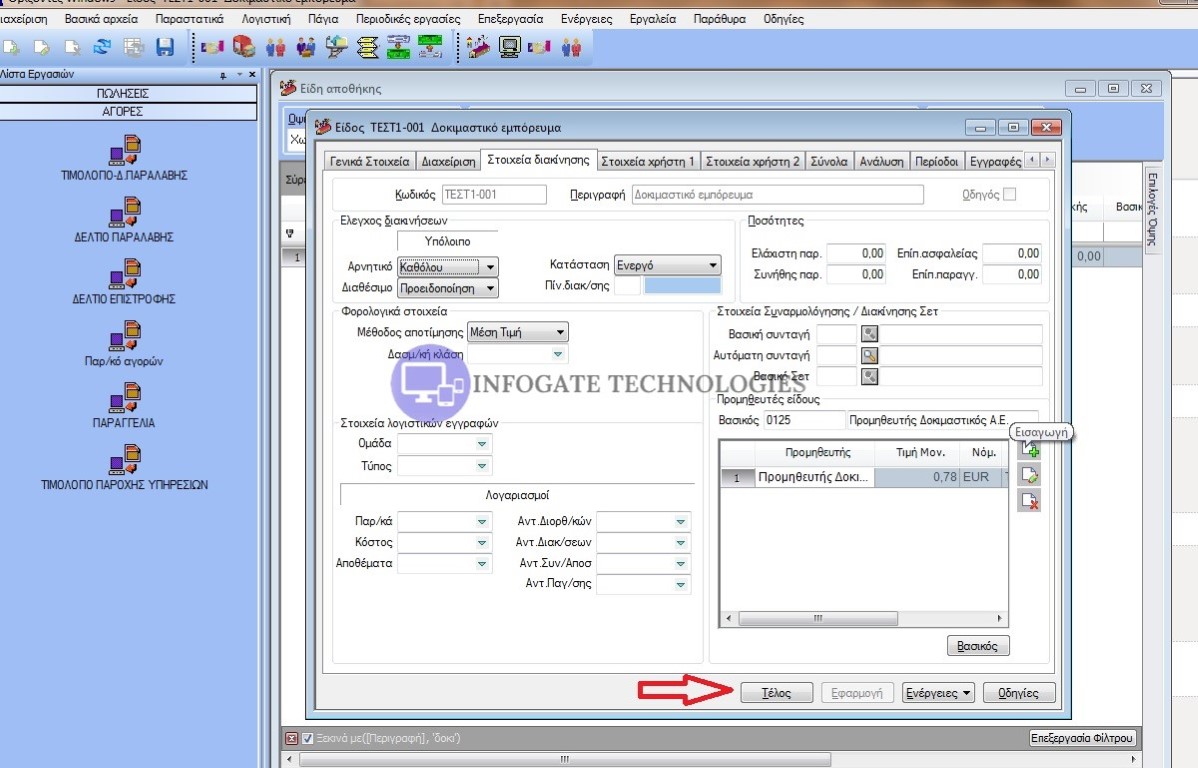Click the Επεξεργασία Φίλτρου button
The width and height of the screenshot is (1198, 768).
click(1083, 738)
